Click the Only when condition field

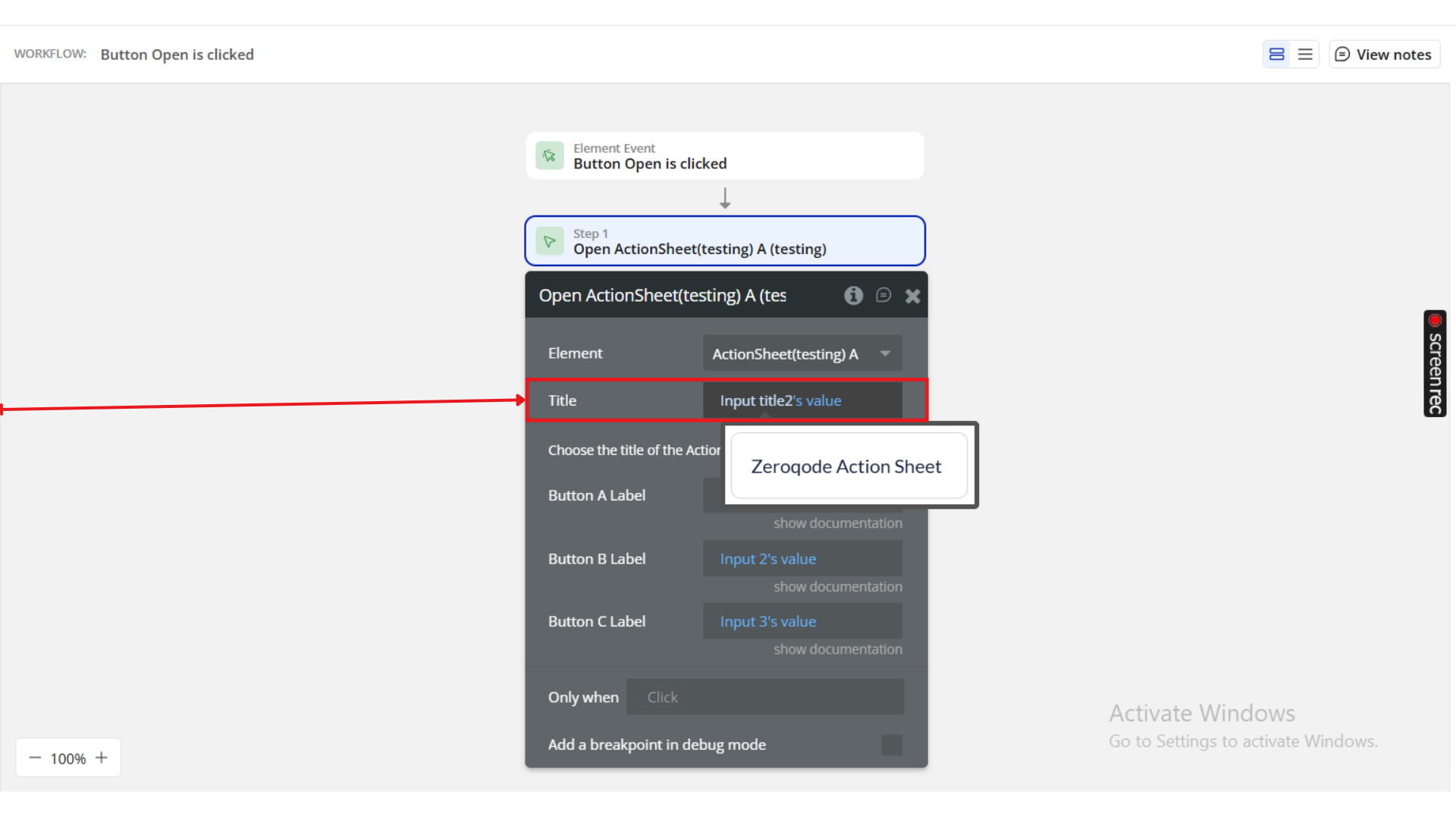(x=764, y=697)
